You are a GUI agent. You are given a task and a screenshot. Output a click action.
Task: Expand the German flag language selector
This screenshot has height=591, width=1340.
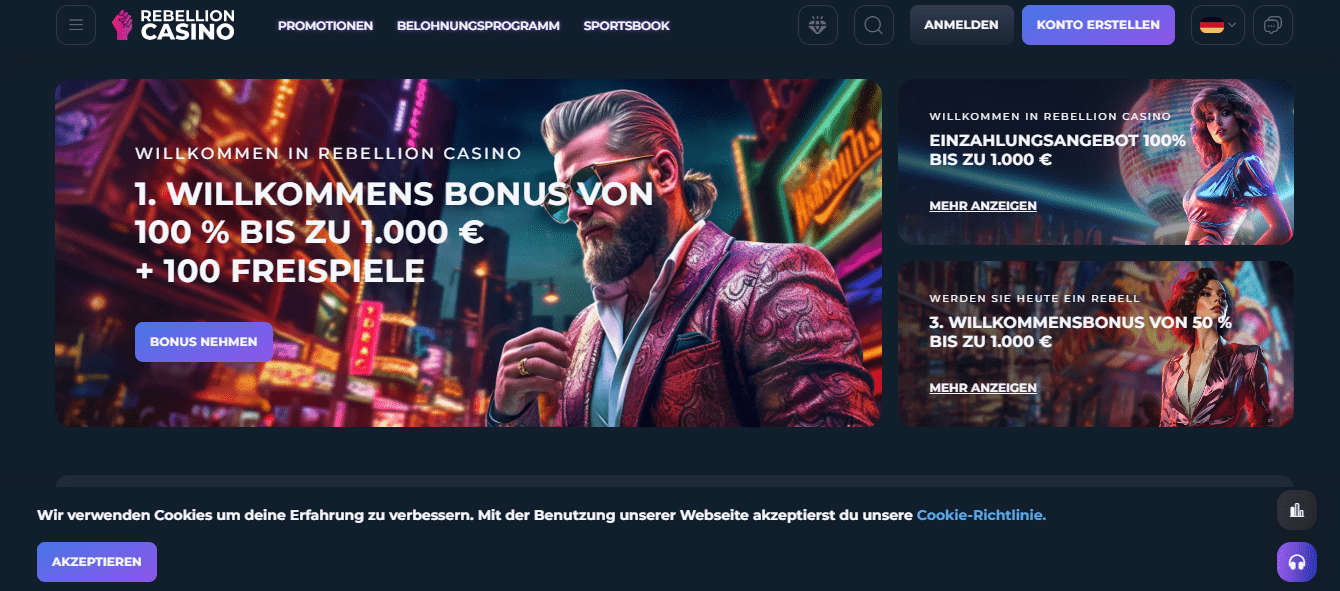click(x=1218, y=25)
